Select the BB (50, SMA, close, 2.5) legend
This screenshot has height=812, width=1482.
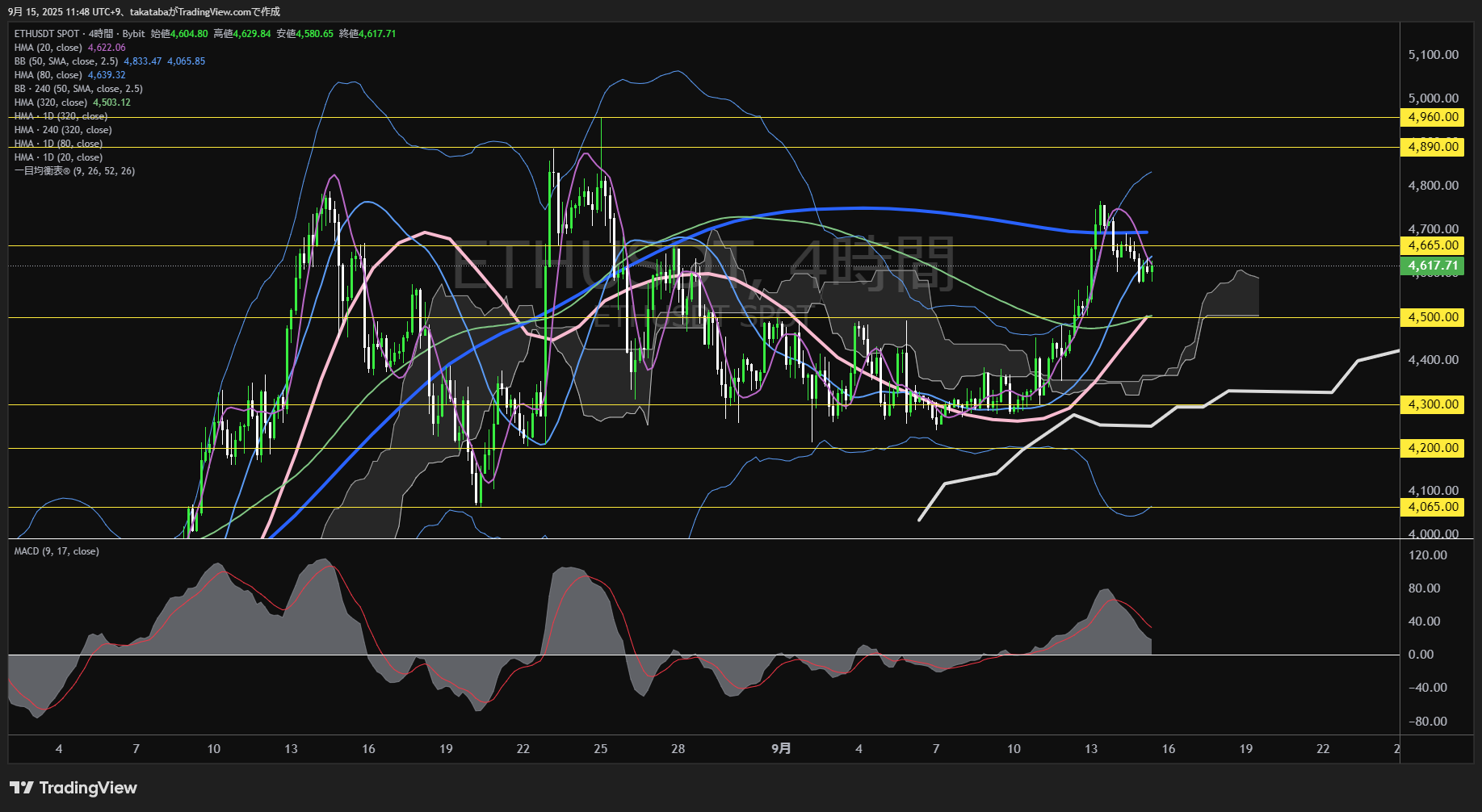click(66, 61)
